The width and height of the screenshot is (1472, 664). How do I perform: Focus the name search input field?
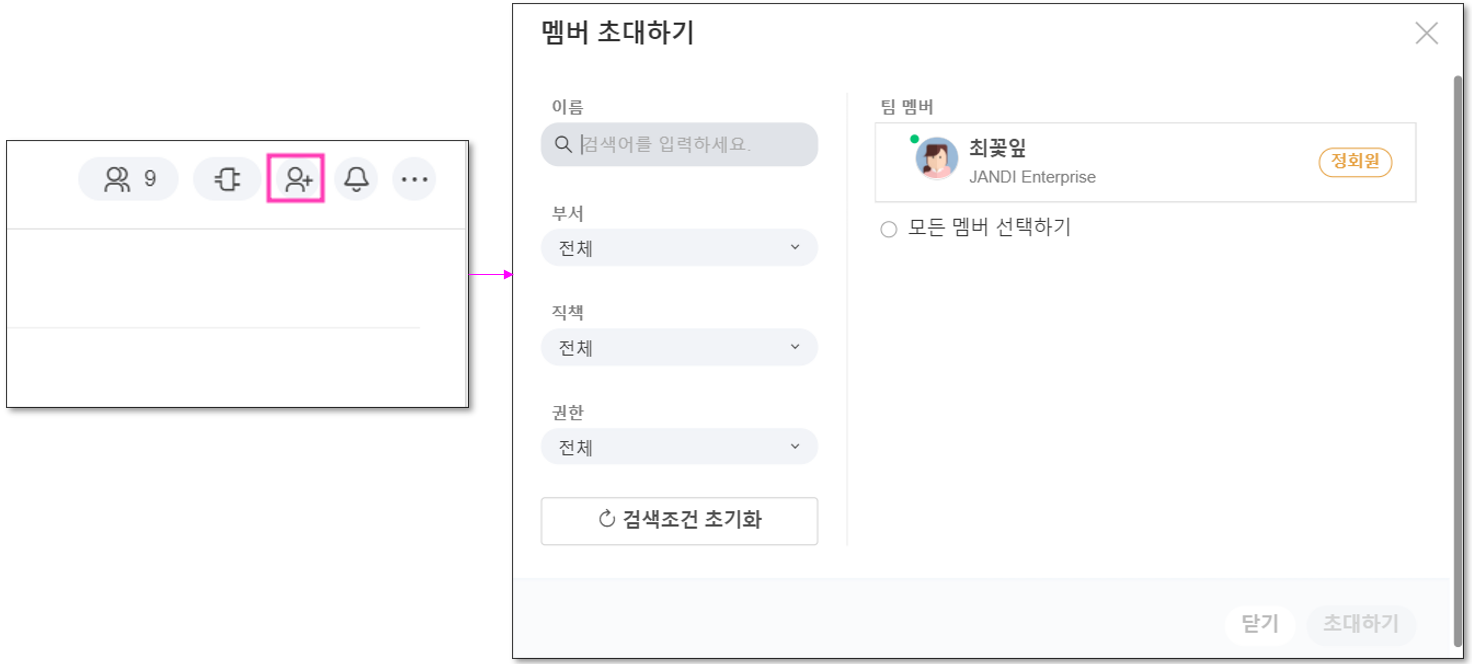[x=690, y=145]
